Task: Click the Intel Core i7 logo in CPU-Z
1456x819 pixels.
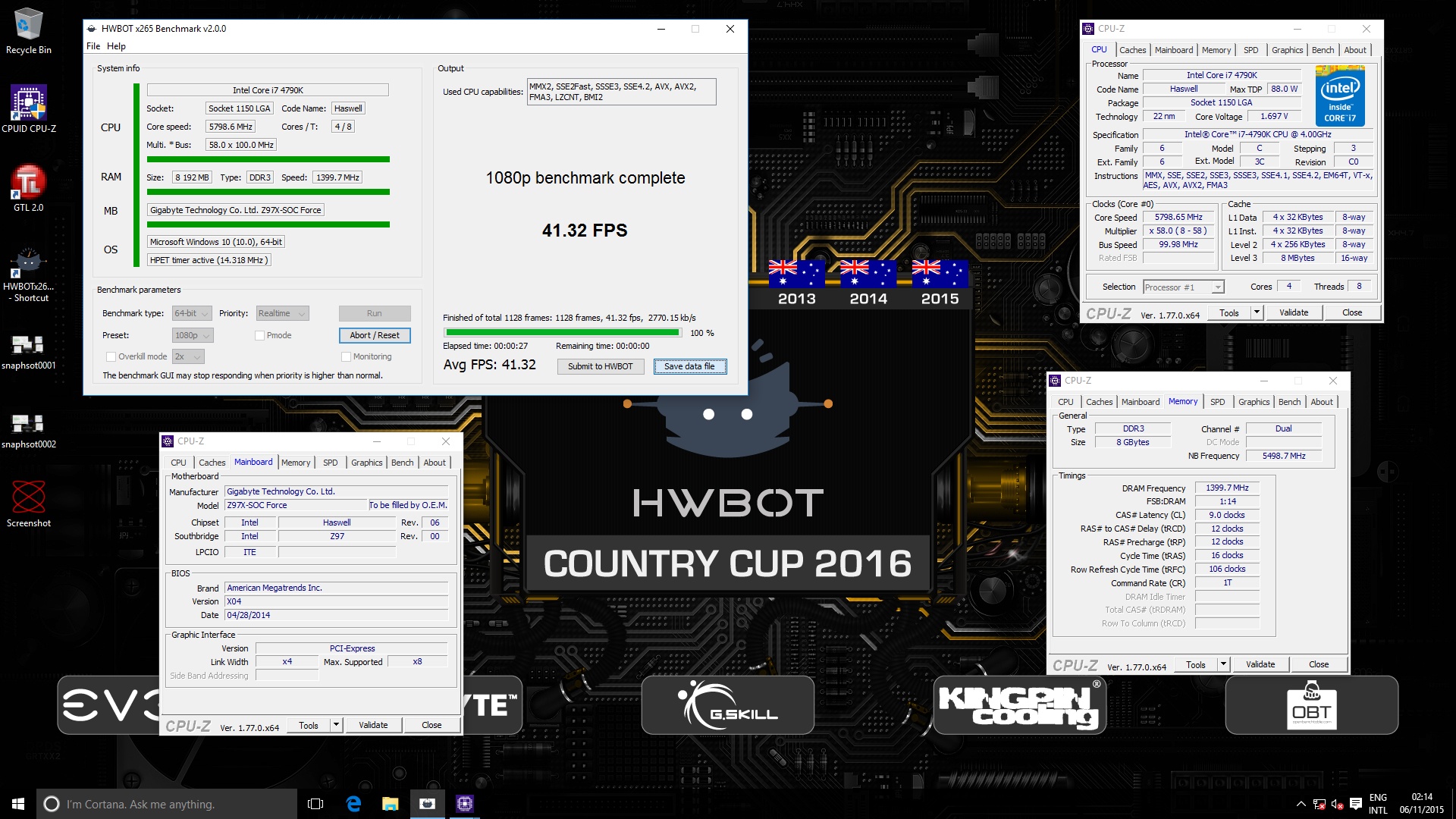Action: [x=1340, y=96]
